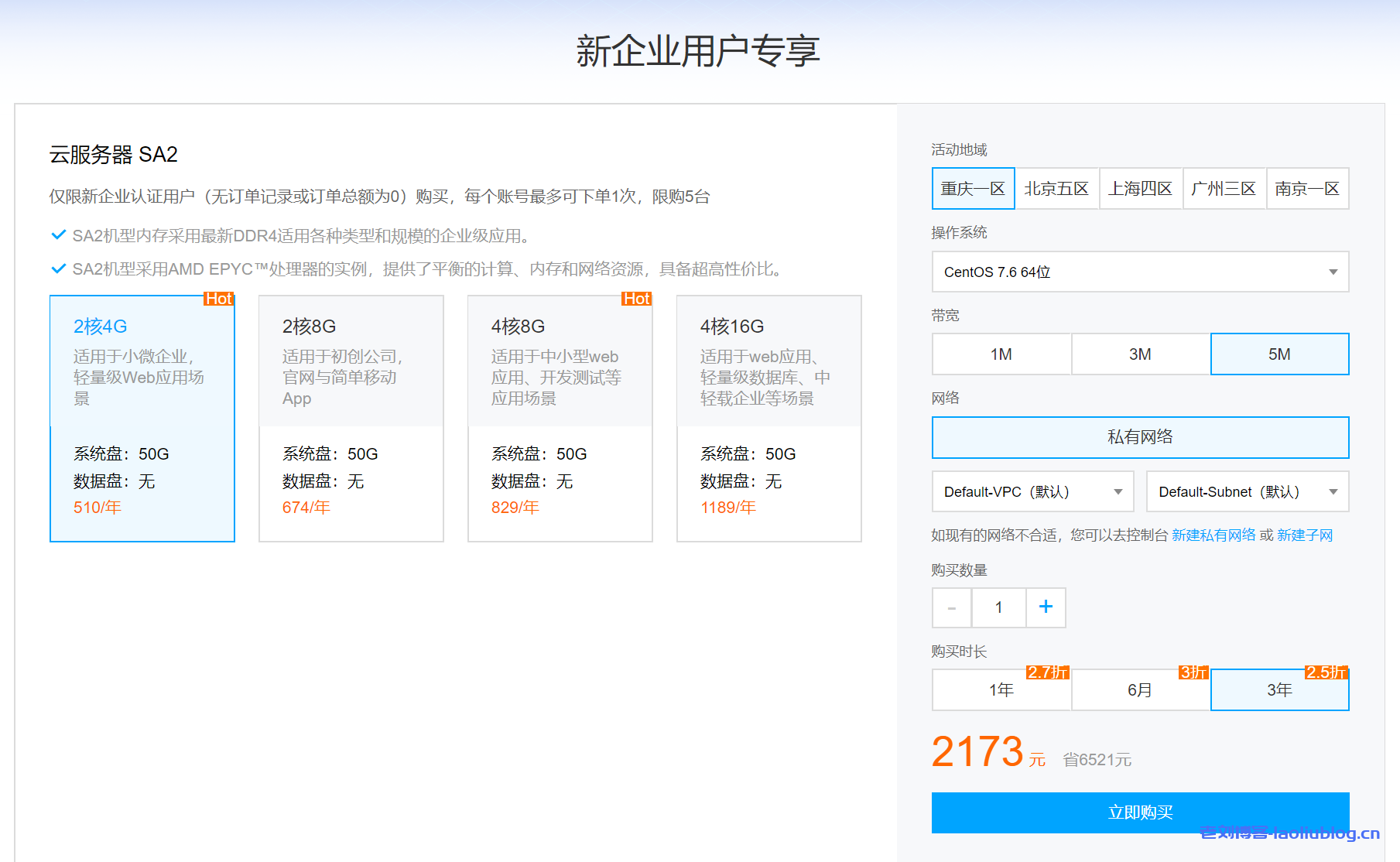The width and height of the screenshot is (1400, 862).
Task: Select the 3M bandwidth option
Action: (x=1140, y=354)
